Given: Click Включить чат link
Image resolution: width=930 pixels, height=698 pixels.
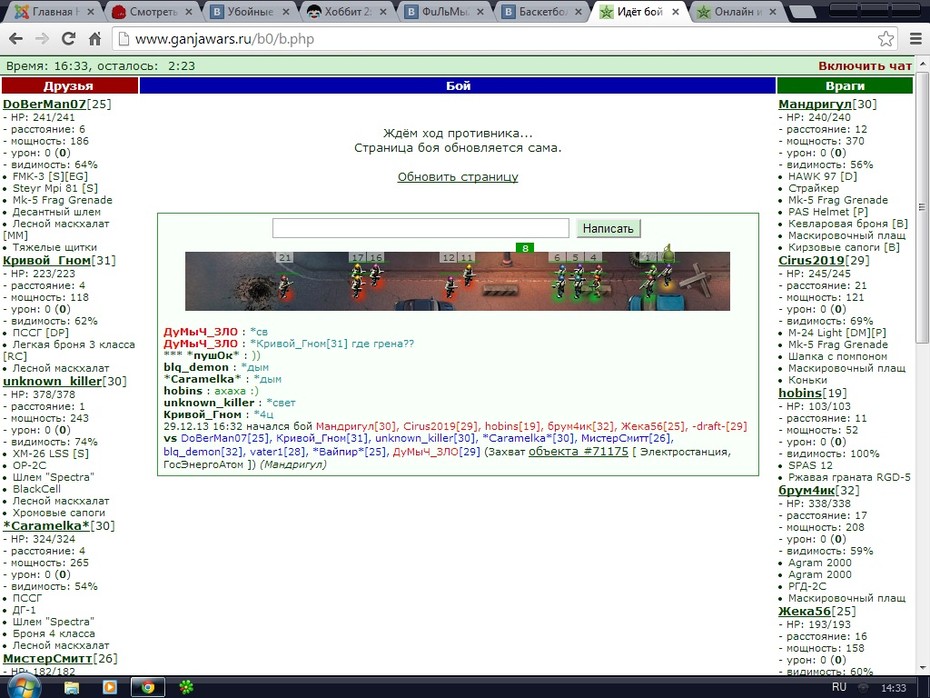Looking at the screenshot, I should 865,66.
